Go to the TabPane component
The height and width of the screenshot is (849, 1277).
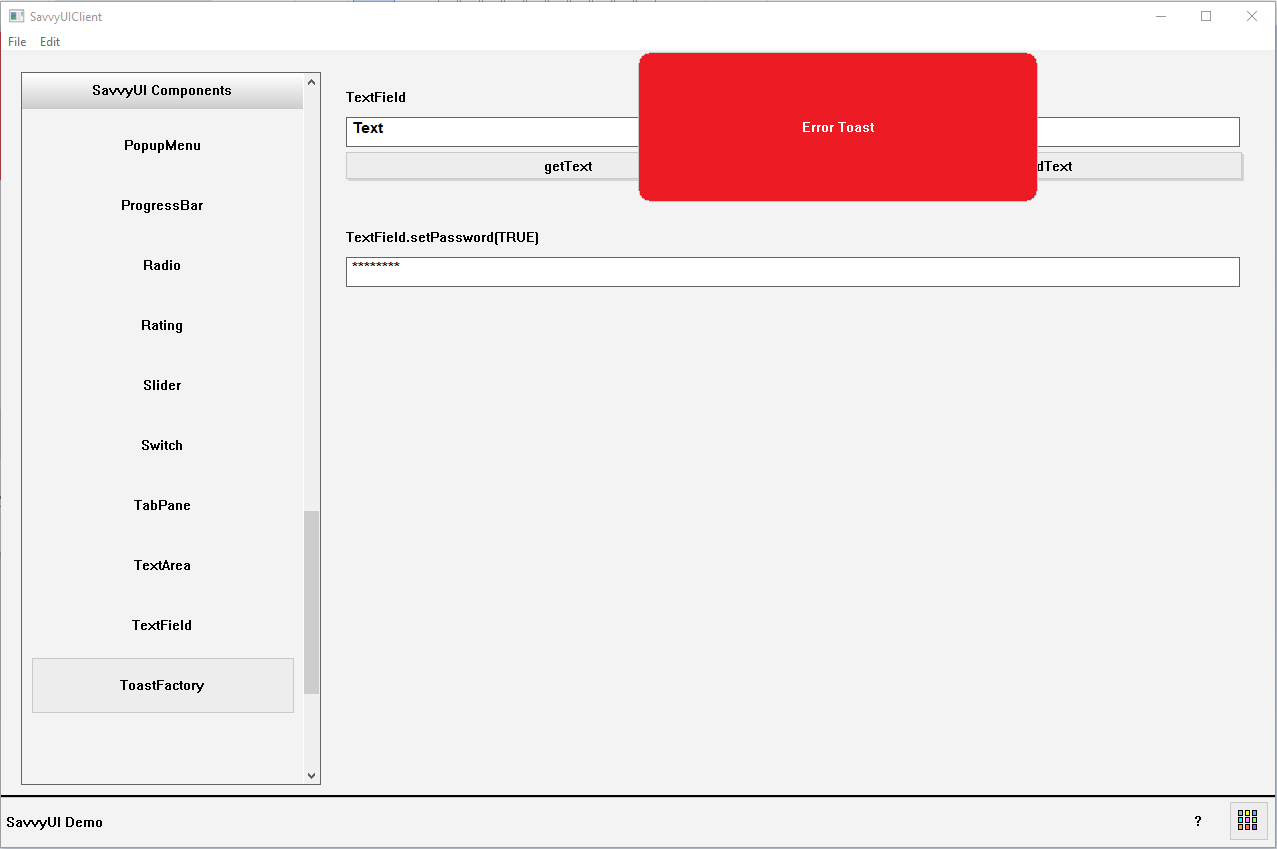[x=162, y=505]
